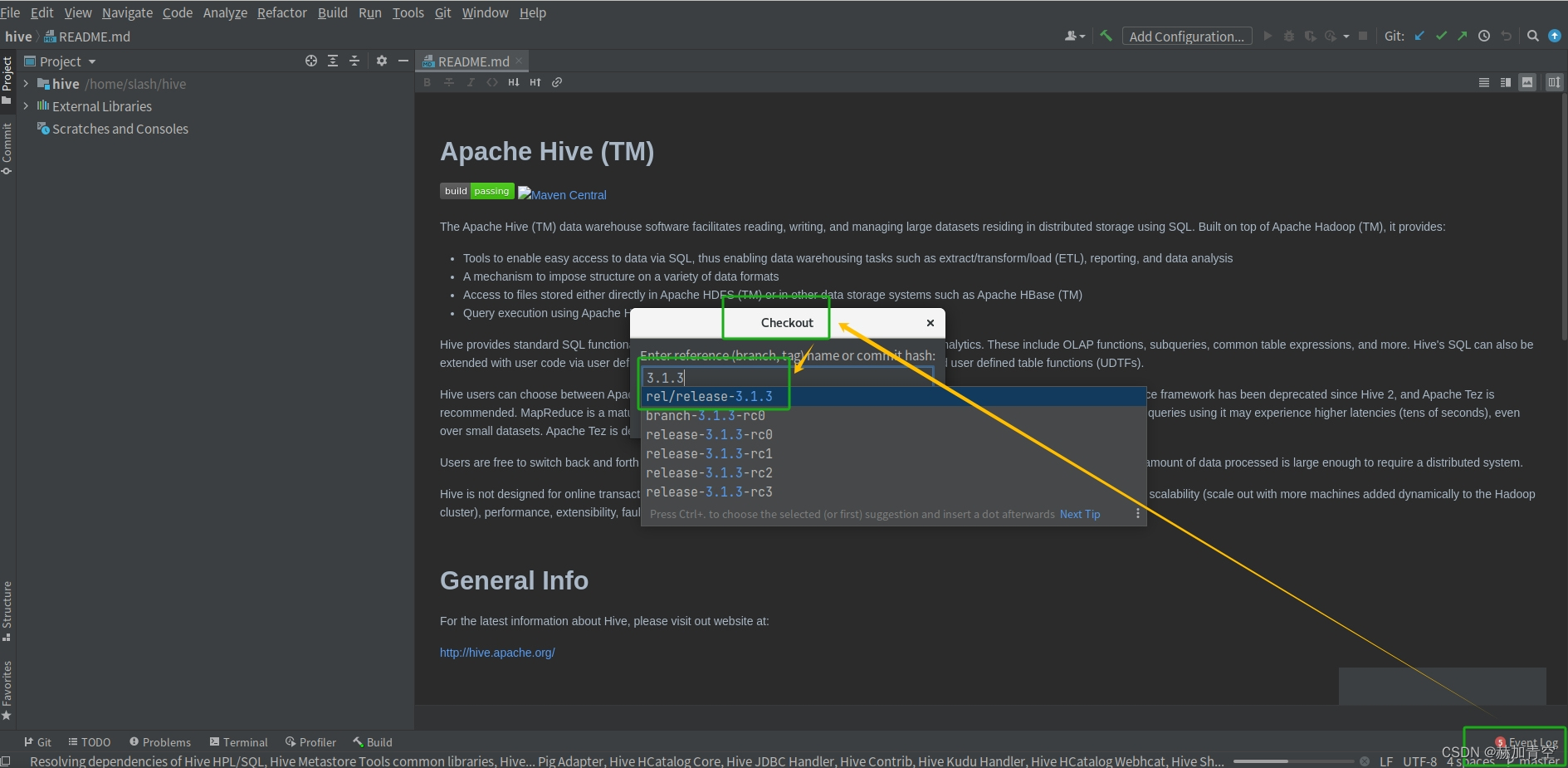1568x768 pixels.
Task: Click decrease header level icon
Action: click(514, 82)
